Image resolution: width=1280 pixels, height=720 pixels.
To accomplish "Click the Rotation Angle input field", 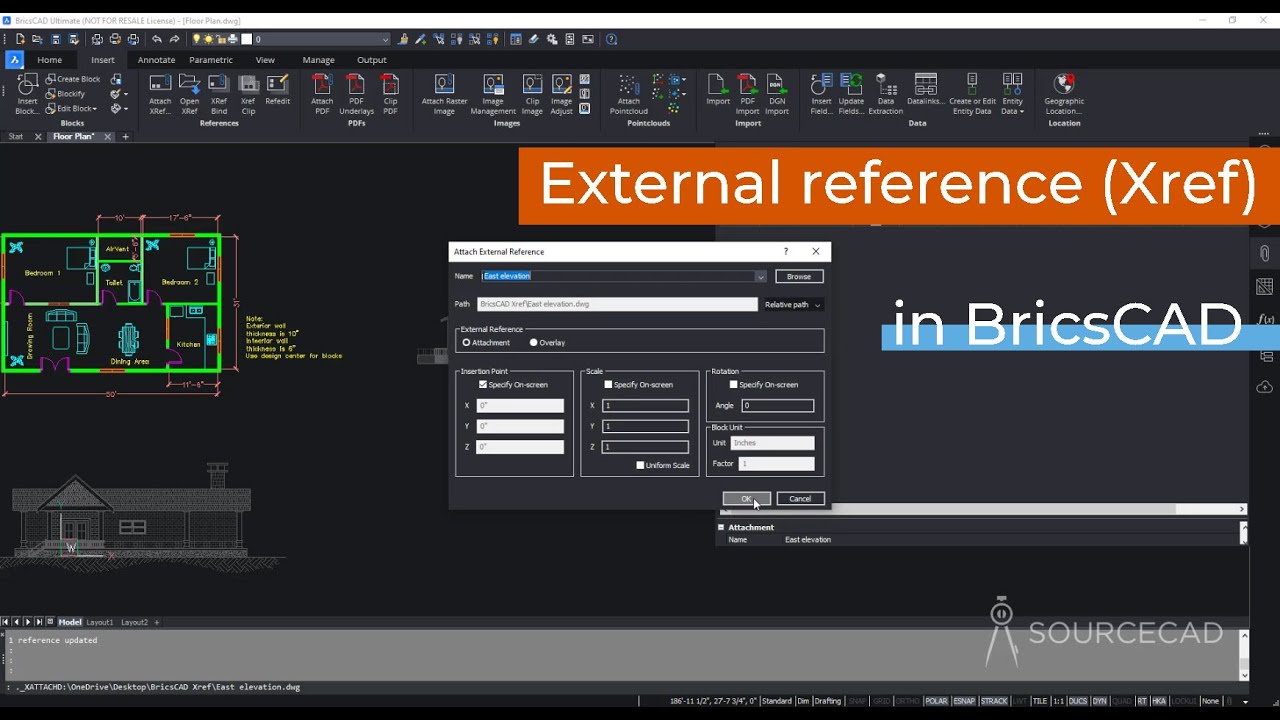I will [778, 405].
